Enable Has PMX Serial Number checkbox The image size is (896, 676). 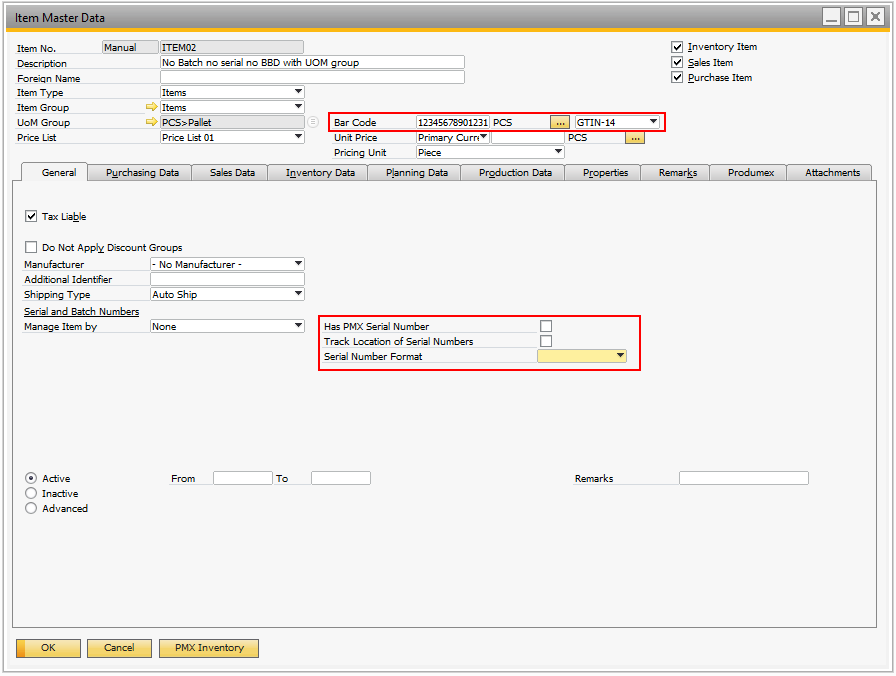point(546,326)
